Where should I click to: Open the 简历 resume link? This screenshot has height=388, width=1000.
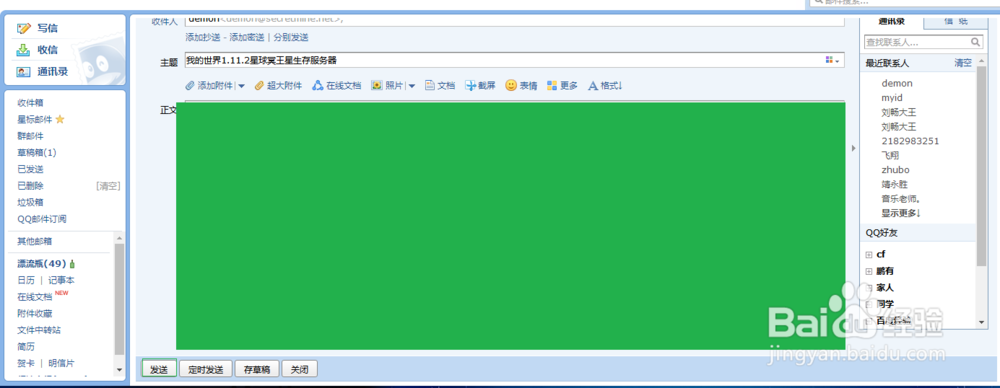pyautogui.click(x=26, y=347)
